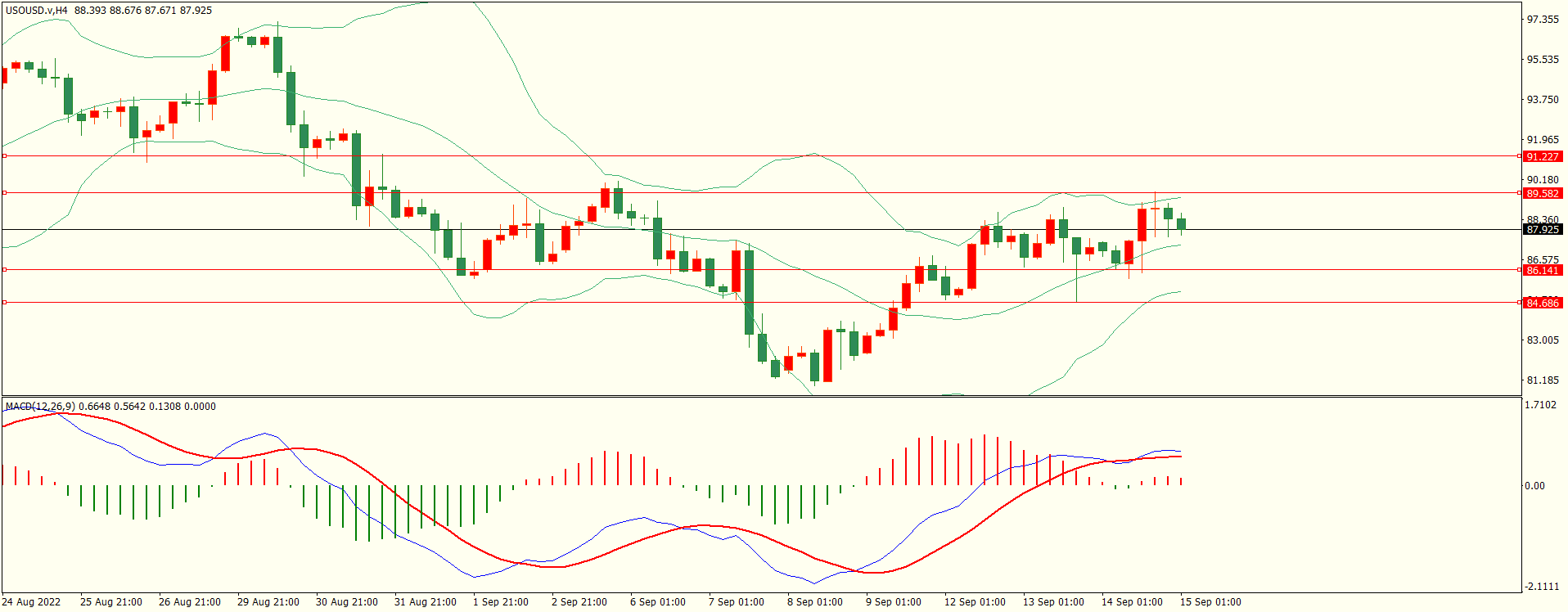Screen dimensions: 1568x612
Task: Click the red 91.227 price level tag
Action: click(1542, 156)
